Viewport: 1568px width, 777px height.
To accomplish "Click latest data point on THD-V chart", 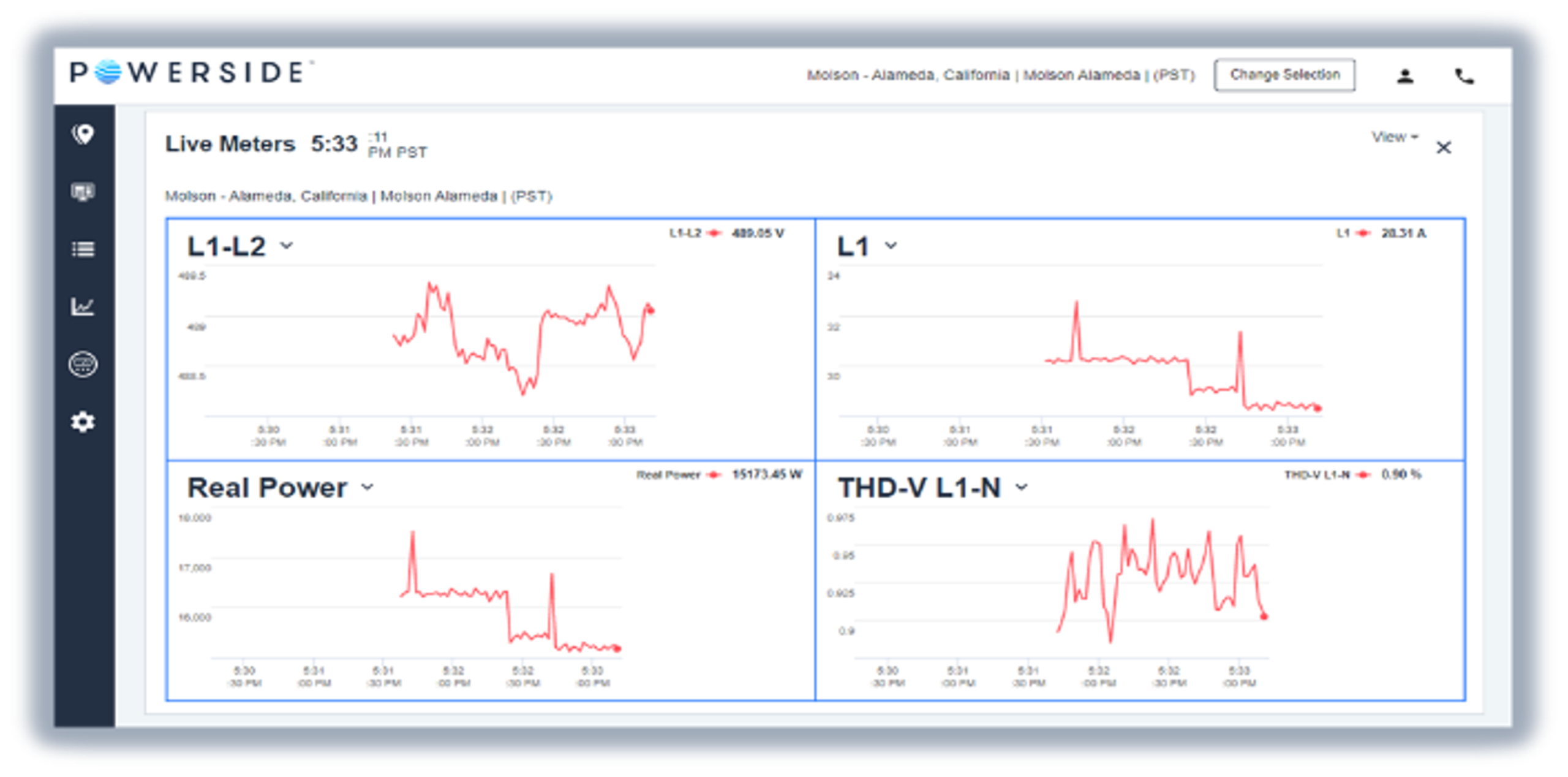I will (1264, 616).
